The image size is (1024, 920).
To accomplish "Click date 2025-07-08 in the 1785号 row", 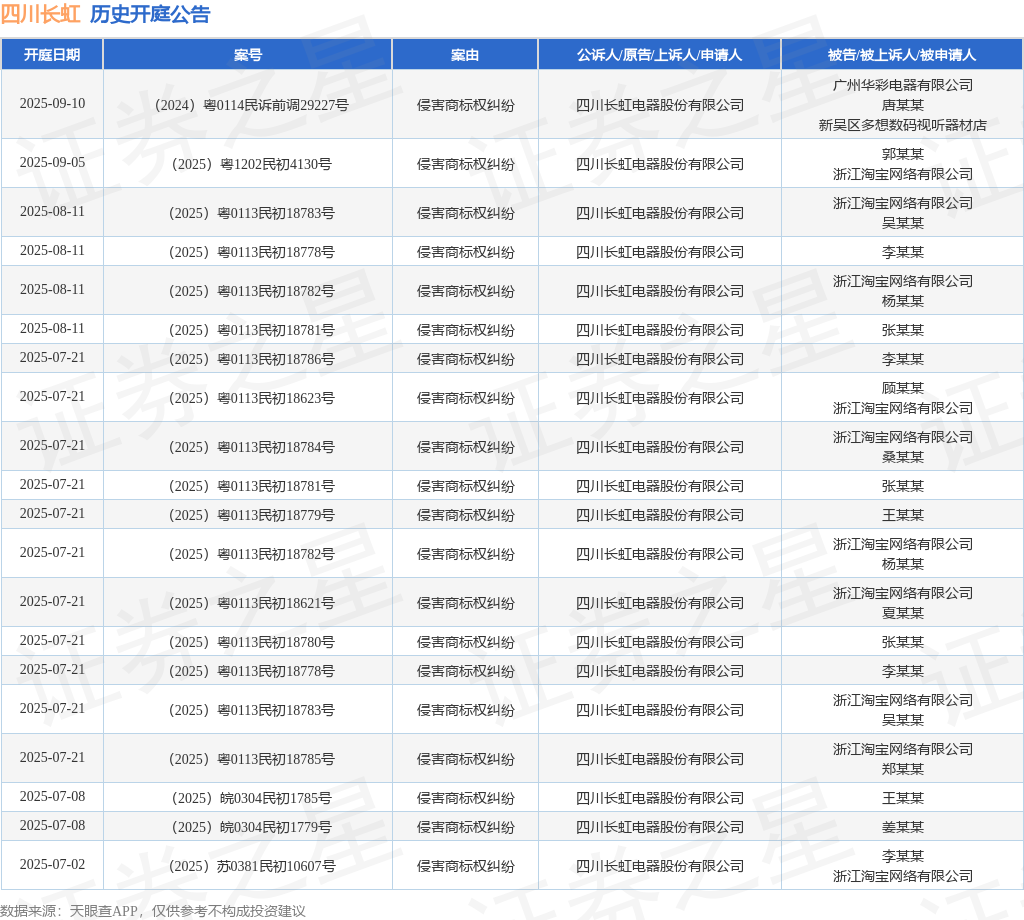I will click(x=52, y=797).
